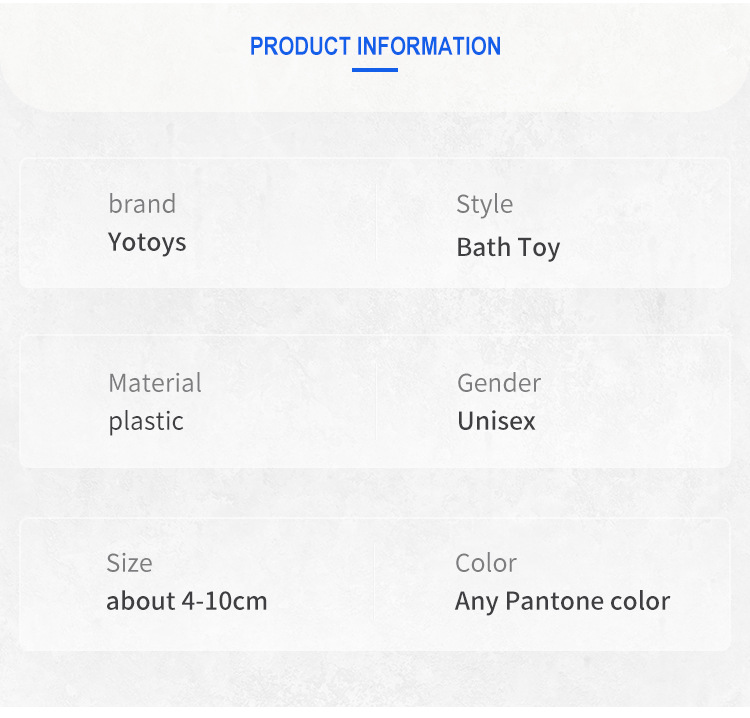Click the divider between brand and Style
The height and width of the screenshot is (718, 750).
coord(376,223)
